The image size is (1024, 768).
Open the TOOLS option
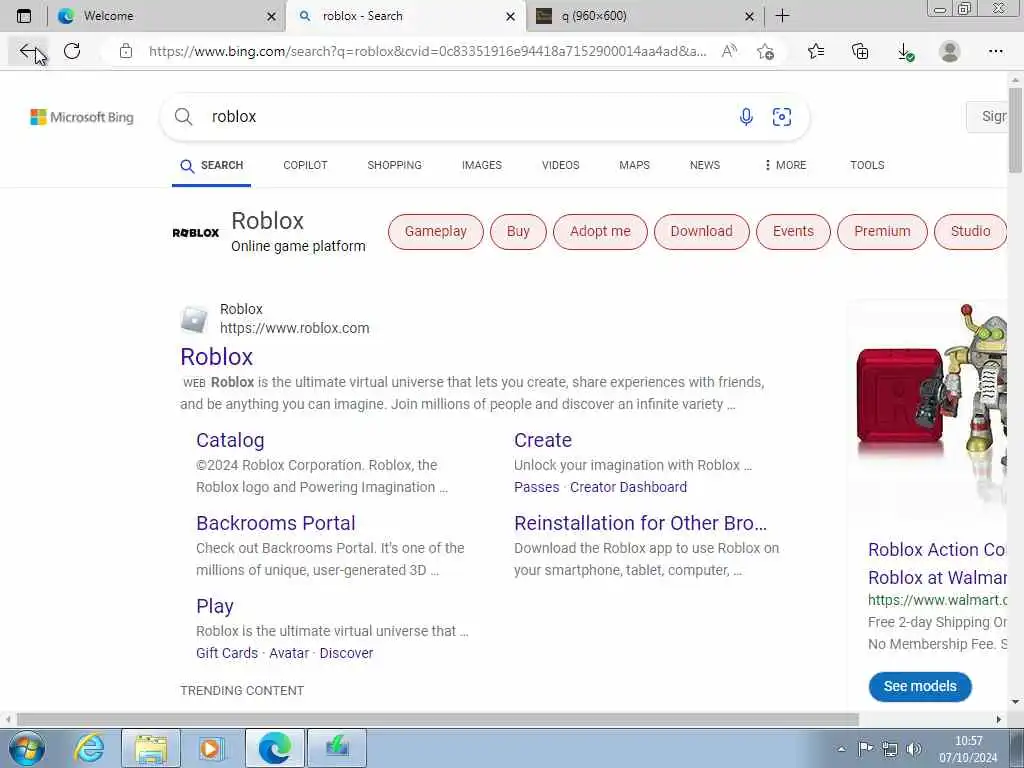pyautogui.click(x=867, y=165)
